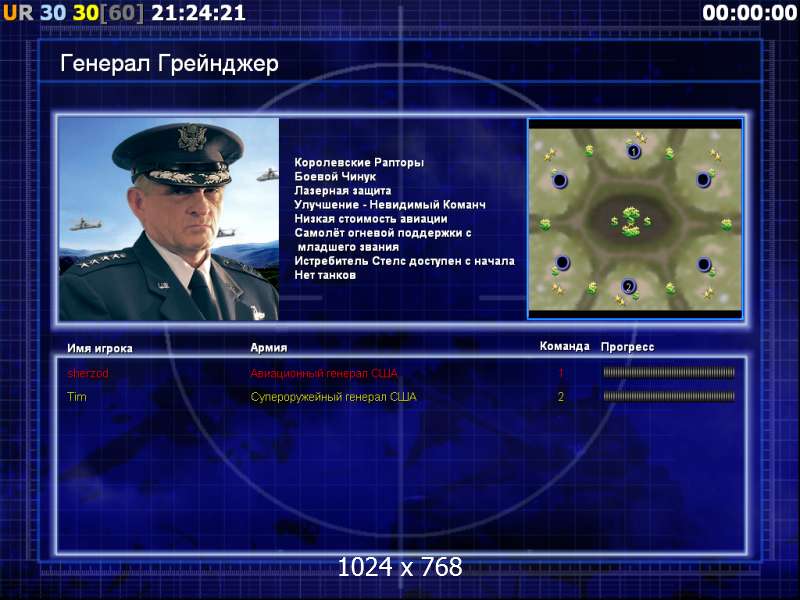Click the "[60]" frame-rate indicator
This screenshot has height=600, width=800.
(122, 13)
